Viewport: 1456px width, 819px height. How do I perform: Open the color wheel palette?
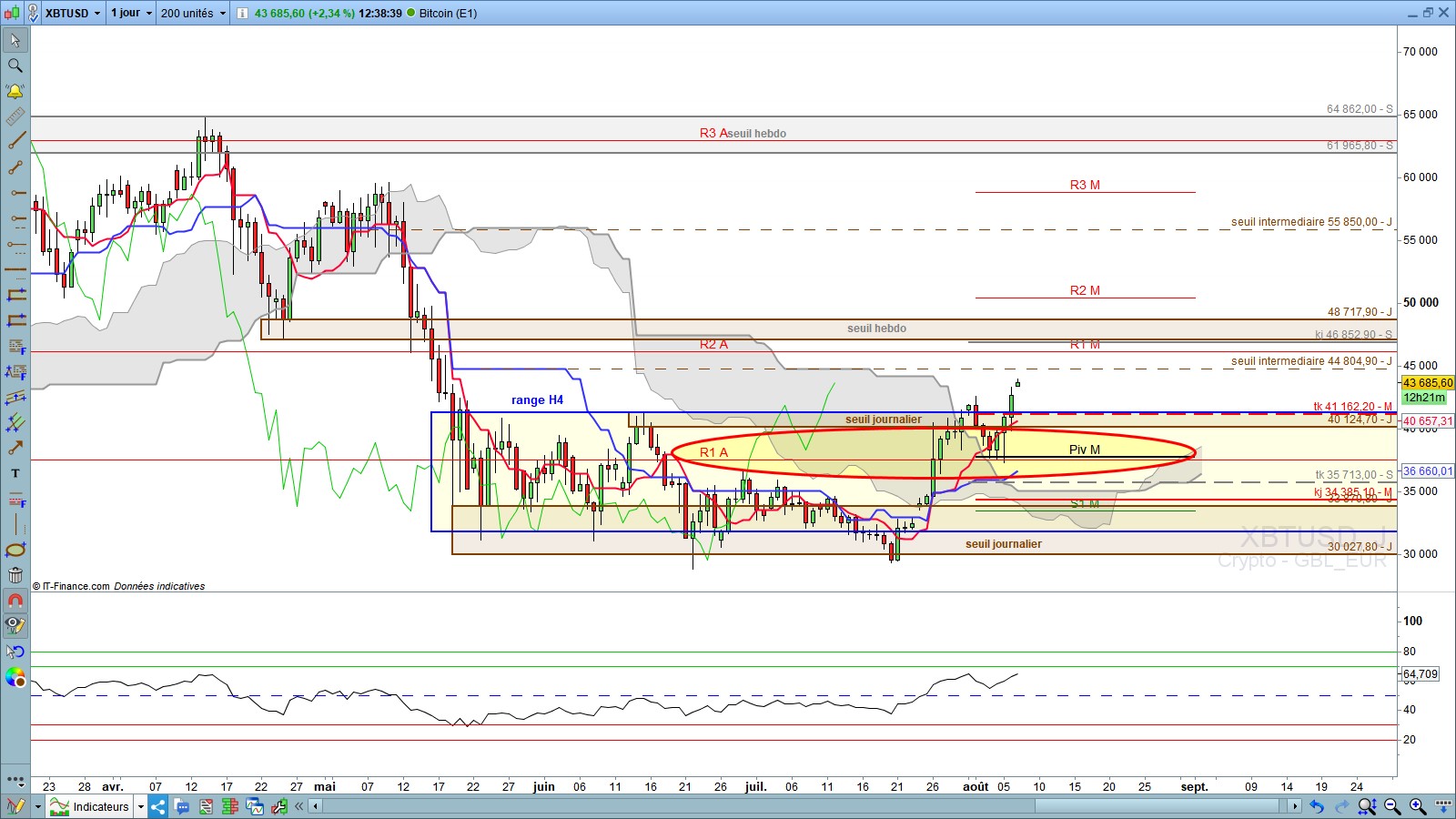(x=15, y=677)
